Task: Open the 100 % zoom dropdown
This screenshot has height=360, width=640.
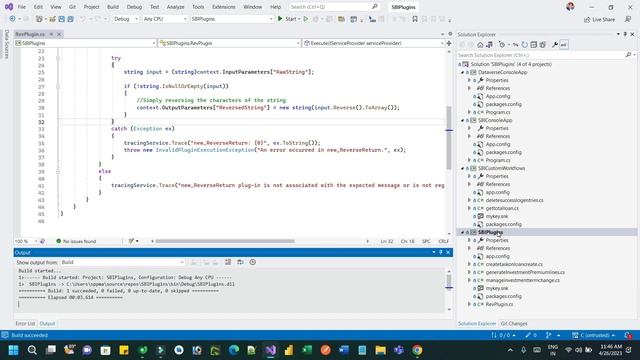Action: click(x=26, y=241)
